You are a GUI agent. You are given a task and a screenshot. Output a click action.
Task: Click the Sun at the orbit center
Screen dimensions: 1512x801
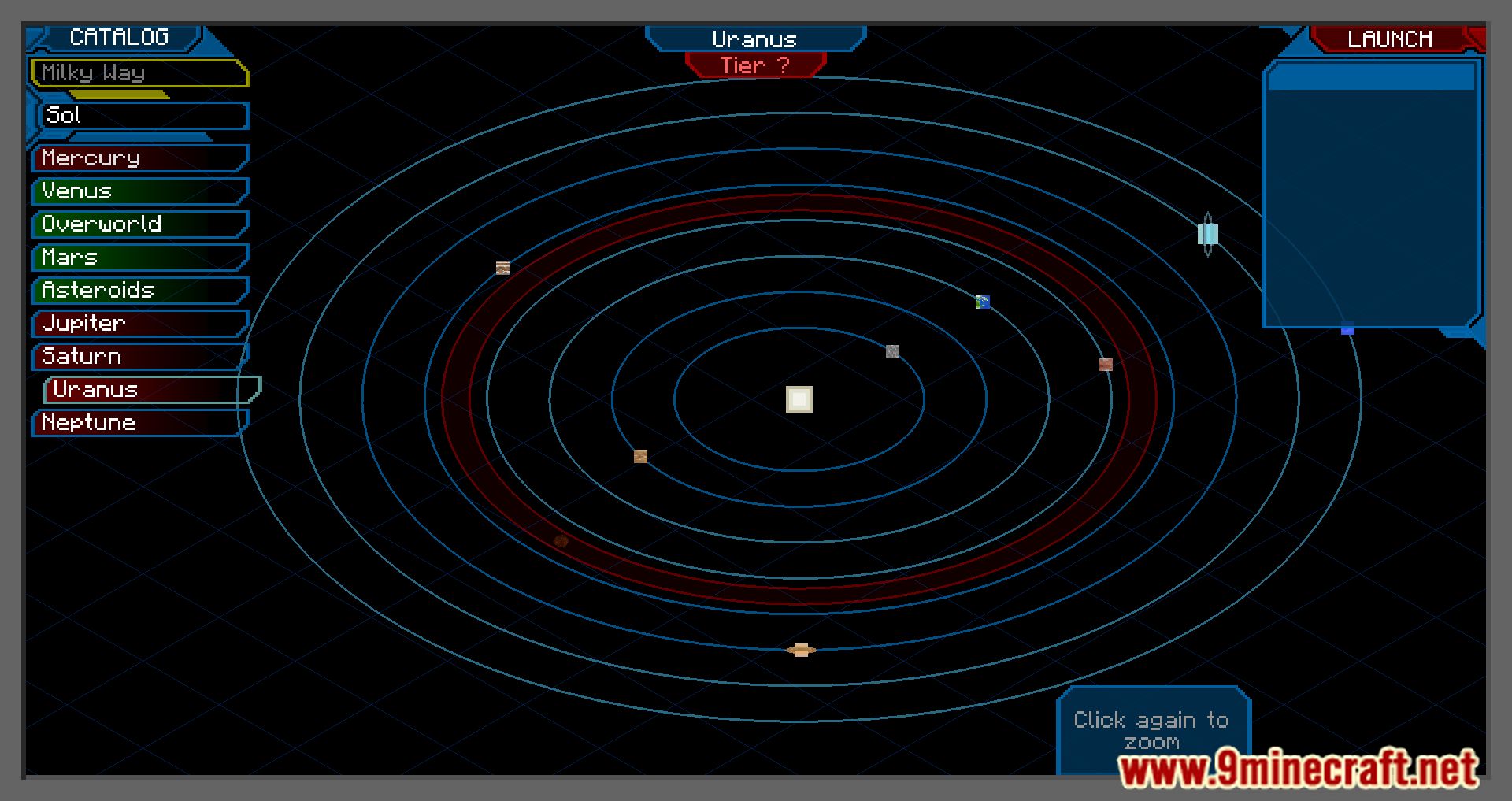click(x=799, y=399)
